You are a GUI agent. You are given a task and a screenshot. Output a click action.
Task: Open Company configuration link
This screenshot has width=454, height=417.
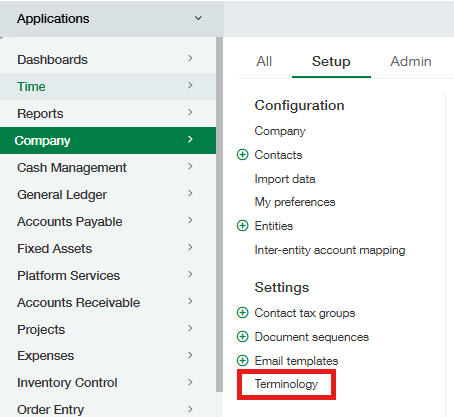(280, 131)
